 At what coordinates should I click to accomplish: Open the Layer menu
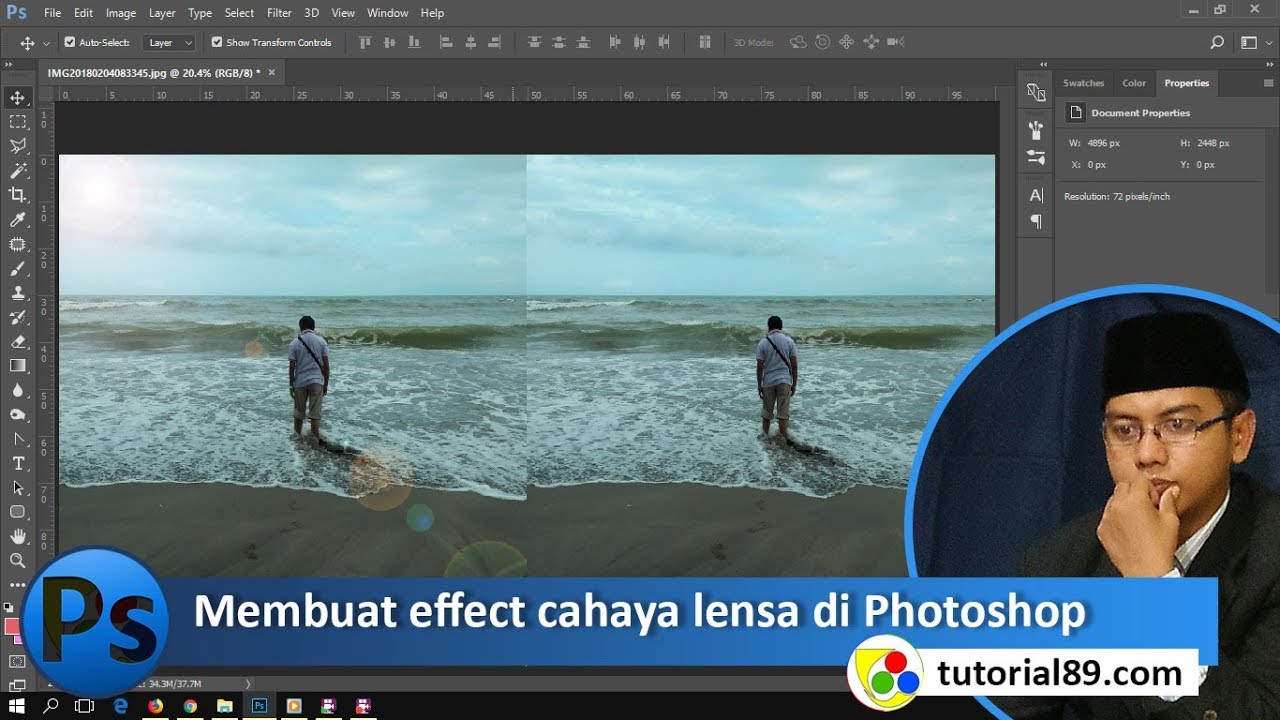162,13
